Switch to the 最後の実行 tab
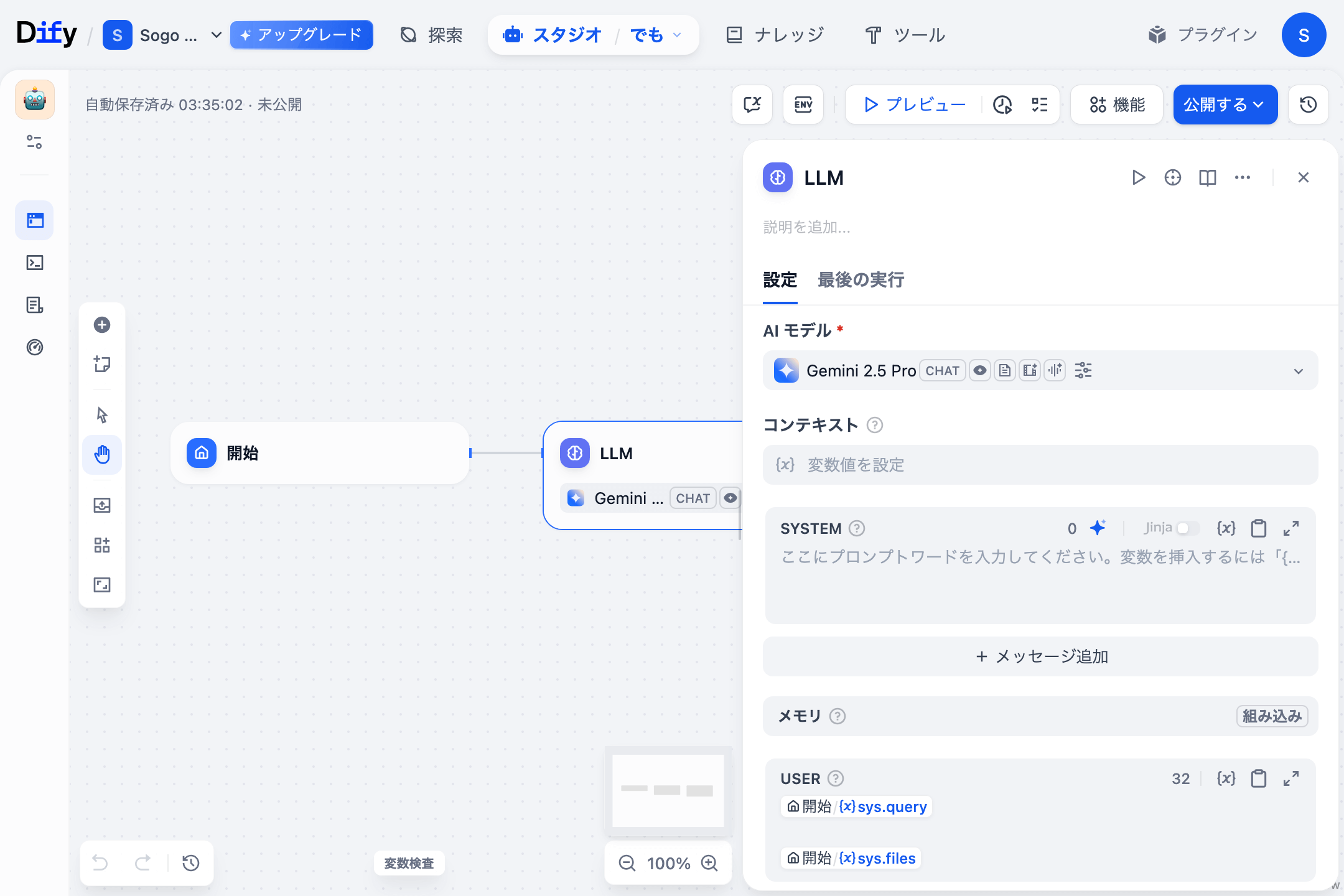Image resolution: width=1344 pixels, height=896 pixels. pyautogui.click(x=861, y=281)
